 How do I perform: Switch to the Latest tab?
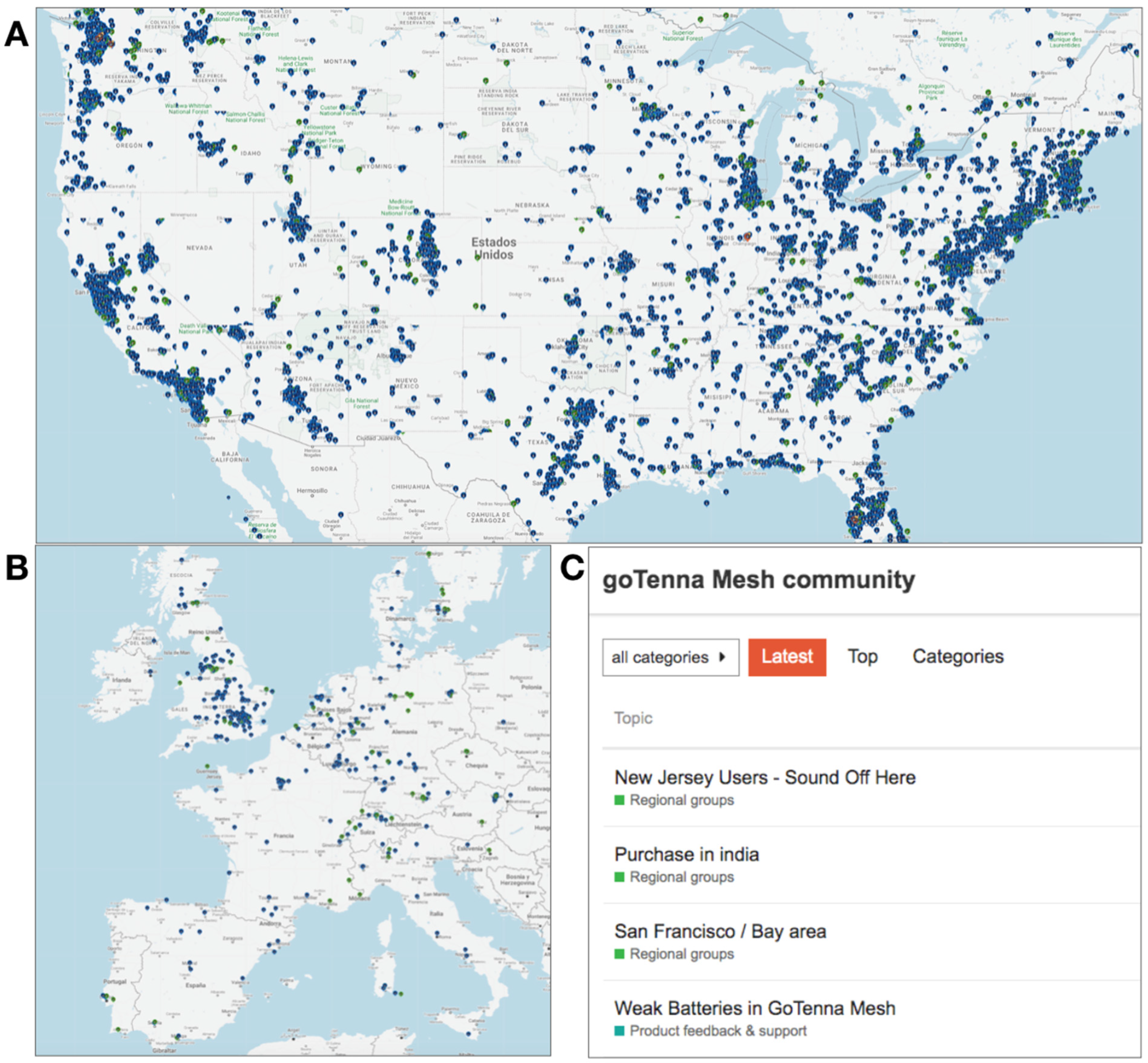[786, 657]
